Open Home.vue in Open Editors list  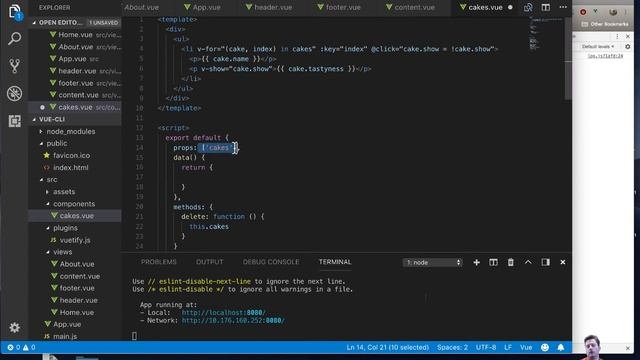pos(75,35)
